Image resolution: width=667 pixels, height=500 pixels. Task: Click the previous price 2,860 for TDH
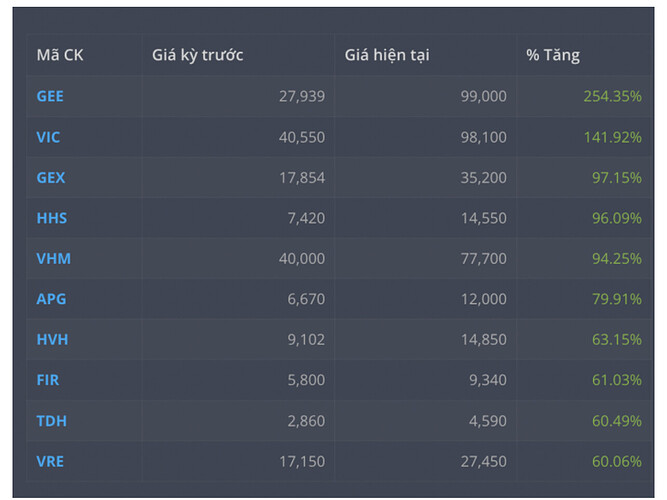point(304,421)
